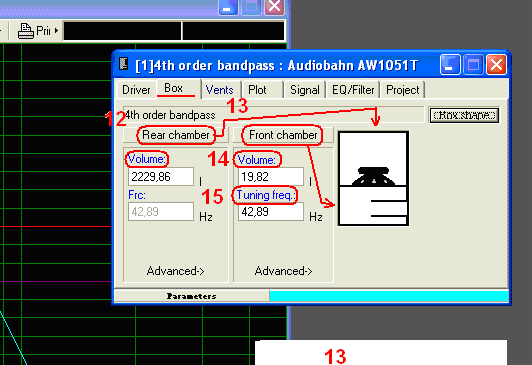This screenshot has height=365, width=532.
Task: Go to the Signal tab
Action: (x=305, y=90)
